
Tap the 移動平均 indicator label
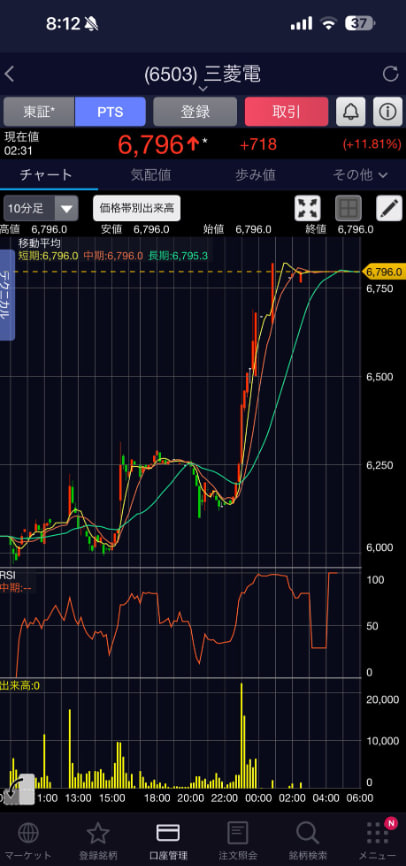tap(39, 242)
